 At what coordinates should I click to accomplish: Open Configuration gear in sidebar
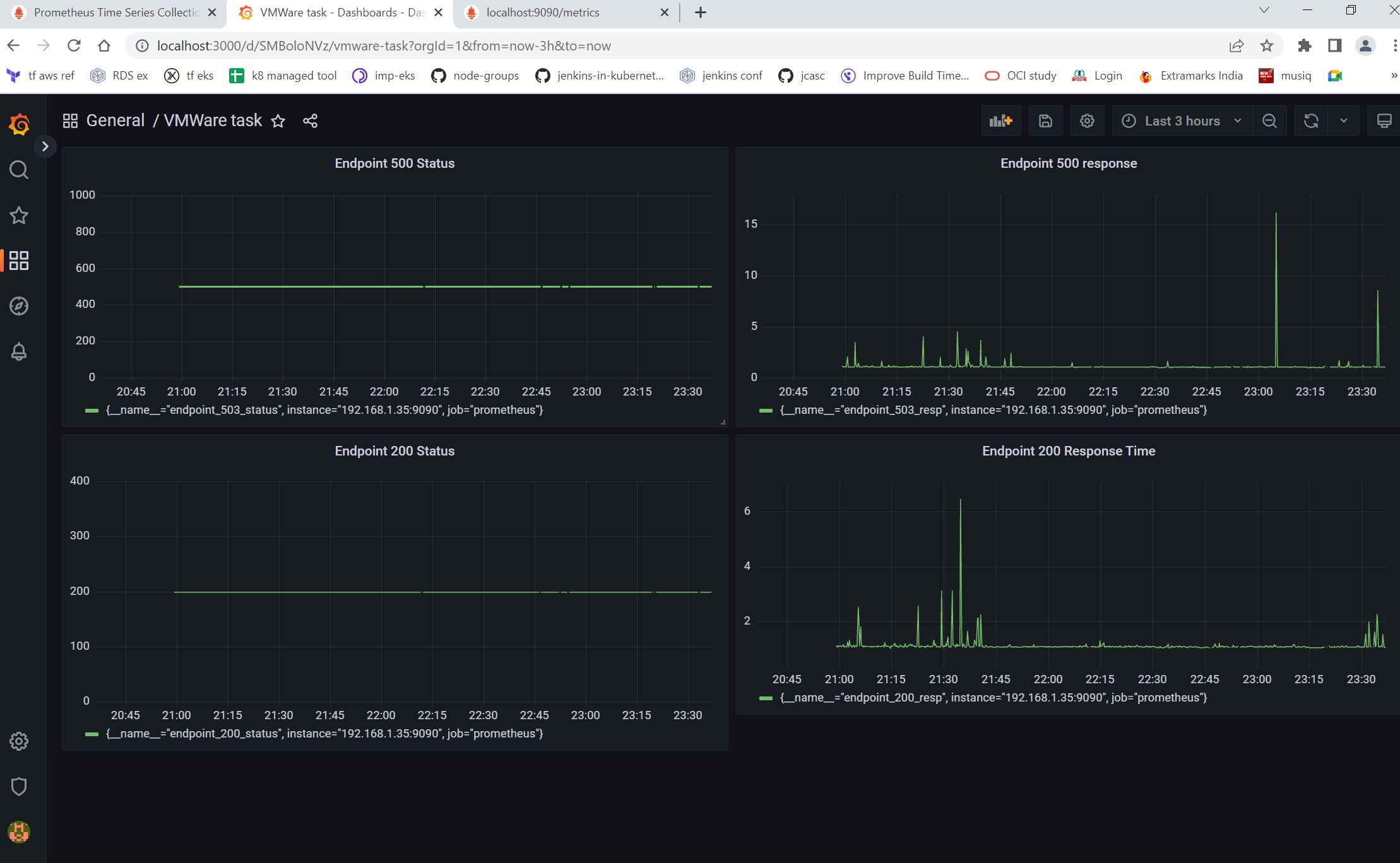pyautogui.click(x=19, y=741)
